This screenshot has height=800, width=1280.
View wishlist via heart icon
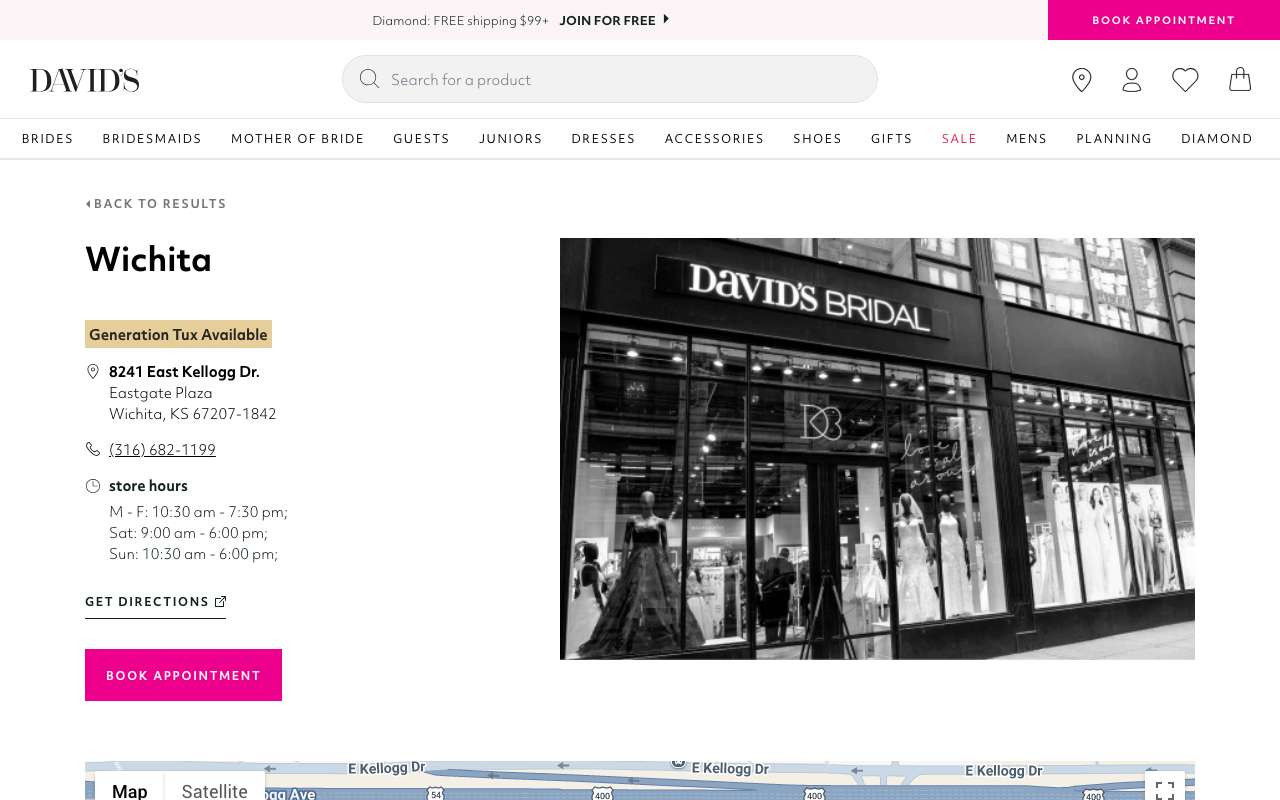(1185, 80)
